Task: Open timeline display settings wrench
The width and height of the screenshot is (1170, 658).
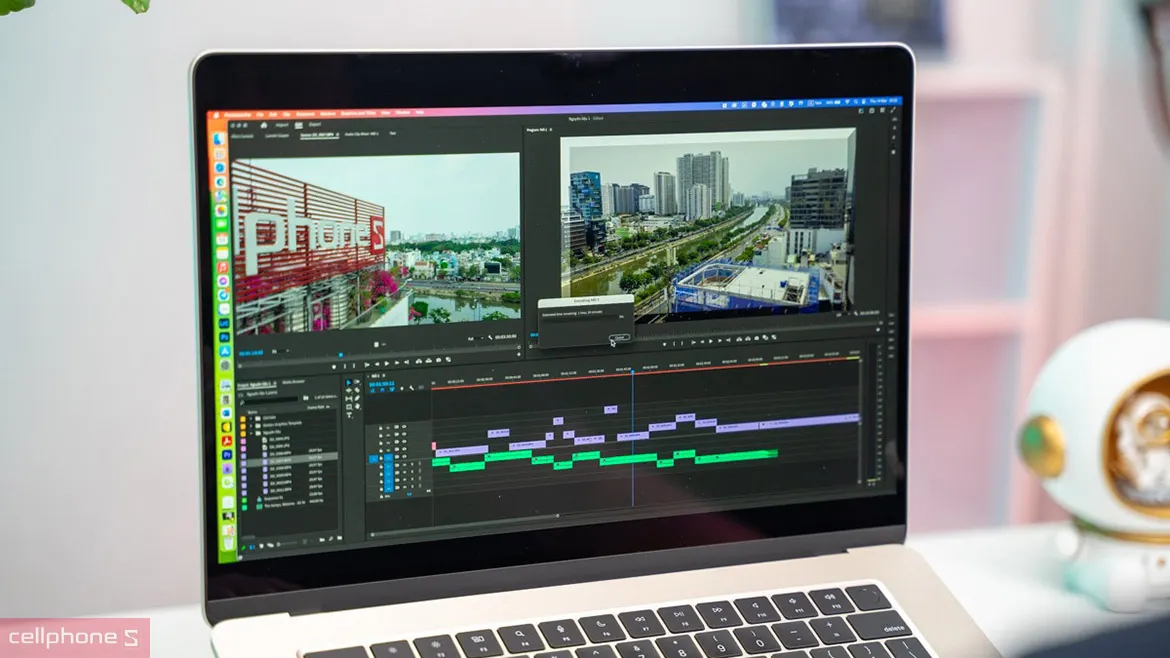Action: [412, 388]
